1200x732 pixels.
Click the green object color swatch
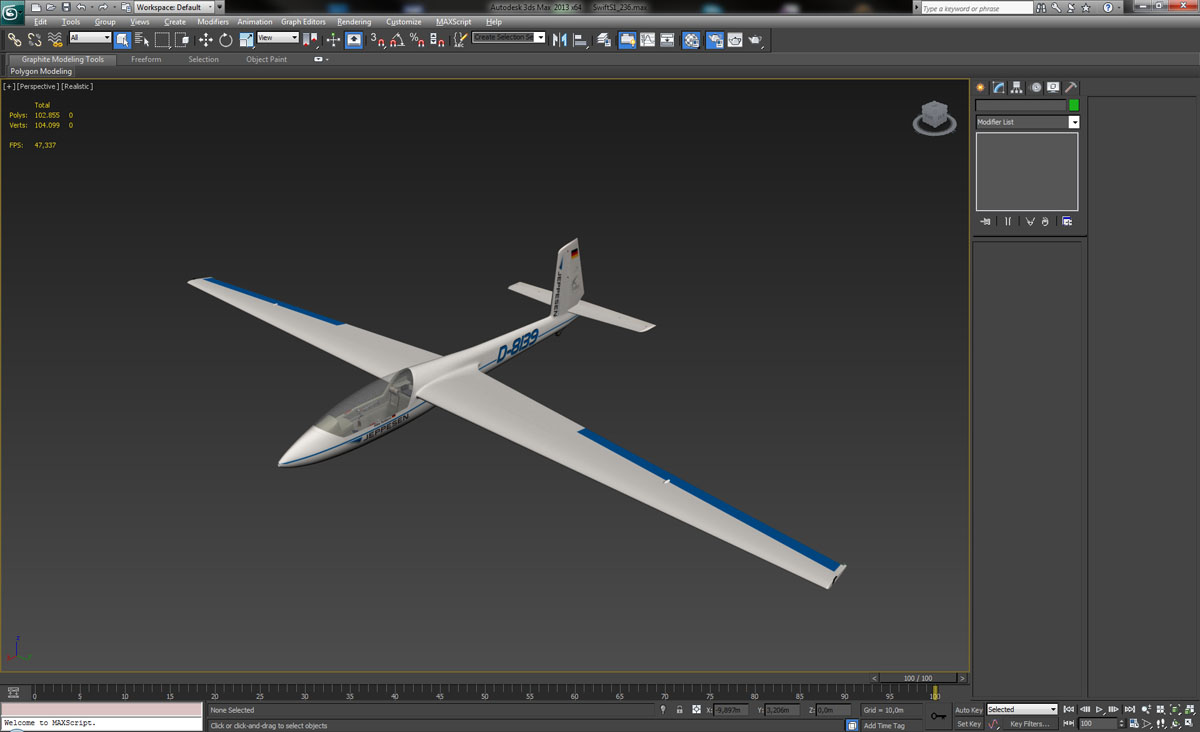pyautogui.click(x=1074, y=105)
